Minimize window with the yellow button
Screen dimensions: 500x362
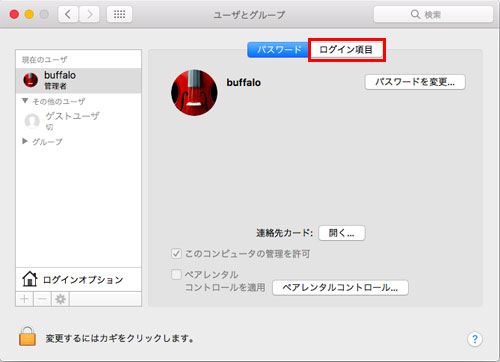(x=29, y=14)
